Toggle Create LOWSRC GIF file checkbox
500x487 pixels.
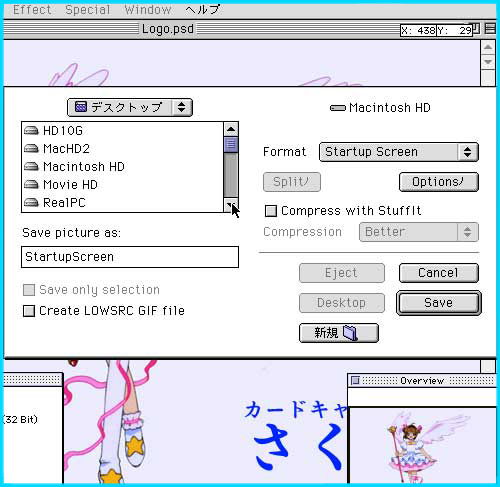[x=29, y=311]
